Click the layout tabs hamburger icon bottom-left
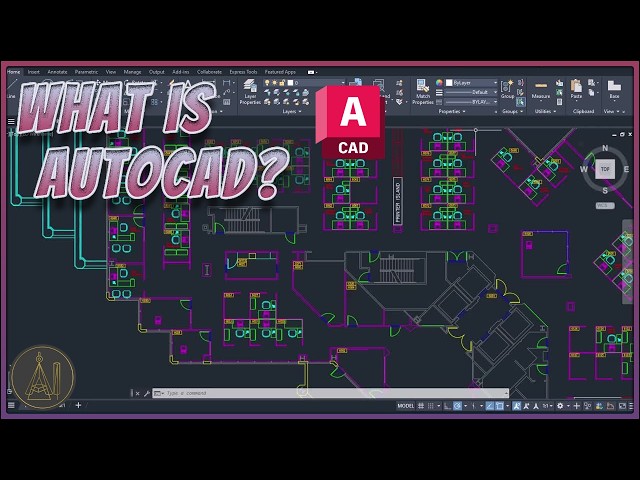The height and width of the screenshot is (480, 640). pos(11,405)
